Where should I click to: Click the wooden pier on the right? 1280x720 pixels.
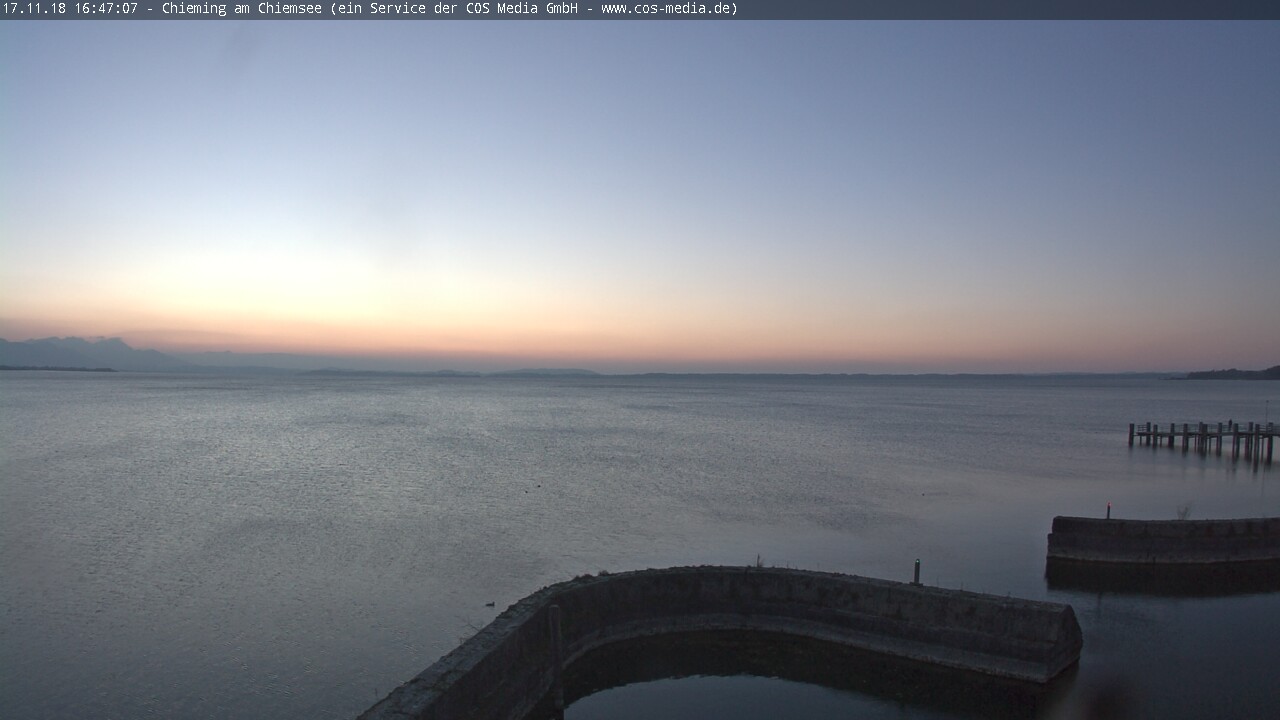pyautogui.click(x=1201, y=436)
